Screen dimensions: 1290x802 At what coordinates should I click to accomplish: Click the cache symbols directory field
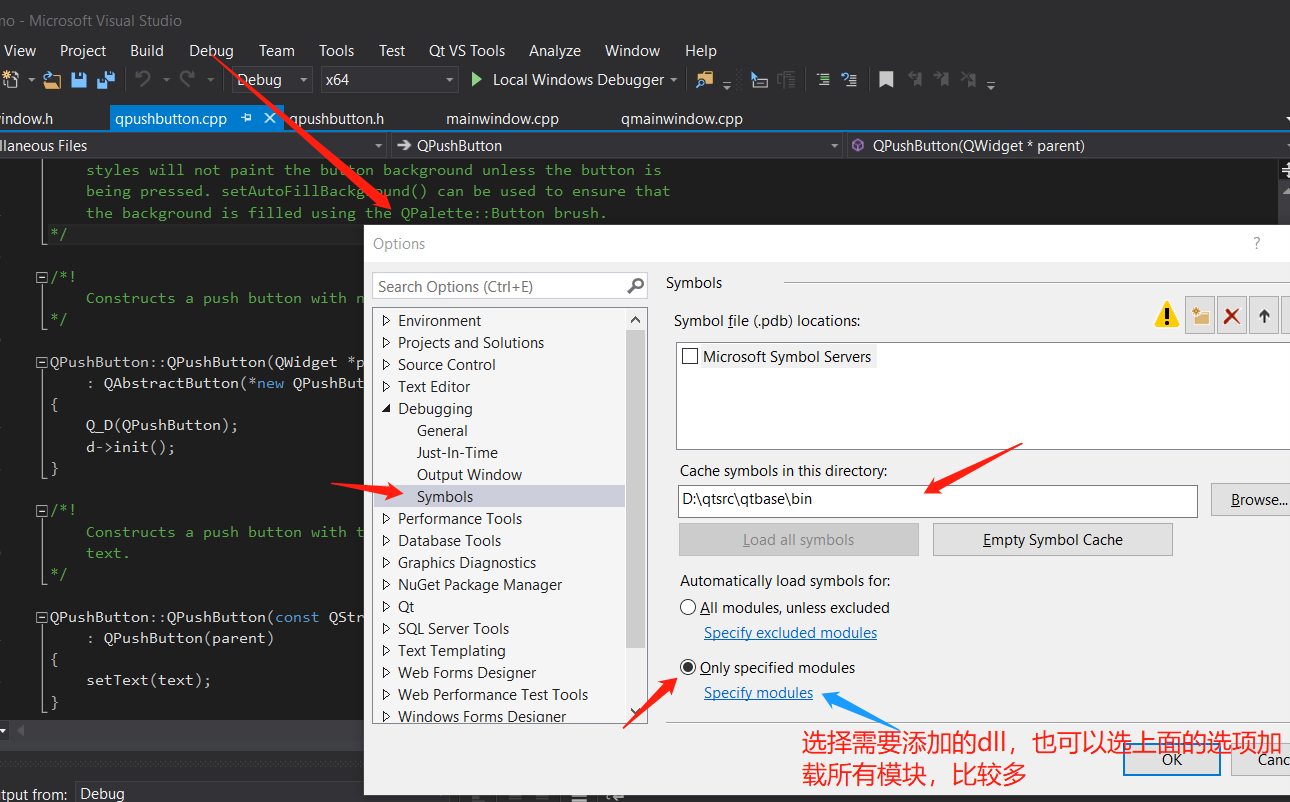tap(937, 500)
